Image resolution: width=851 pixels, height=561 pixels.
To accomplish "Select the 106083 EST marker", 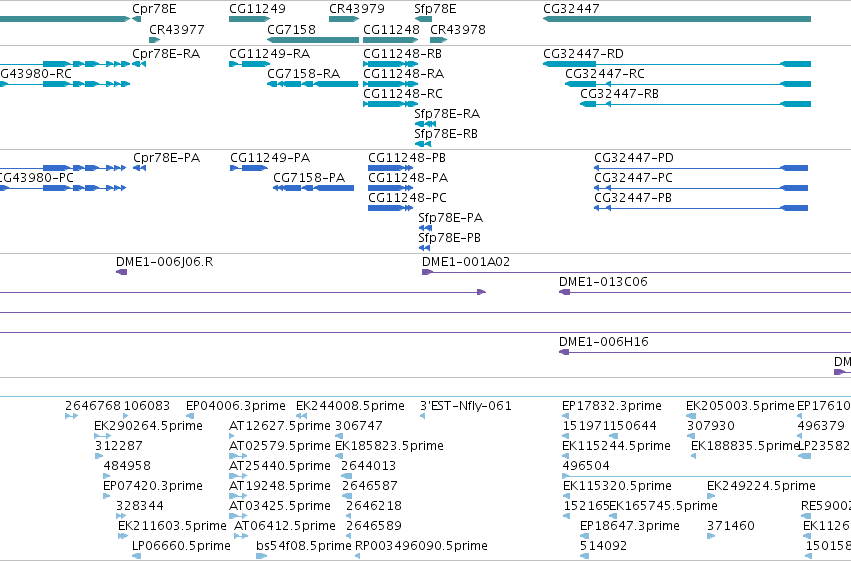I will pos(125,416).
